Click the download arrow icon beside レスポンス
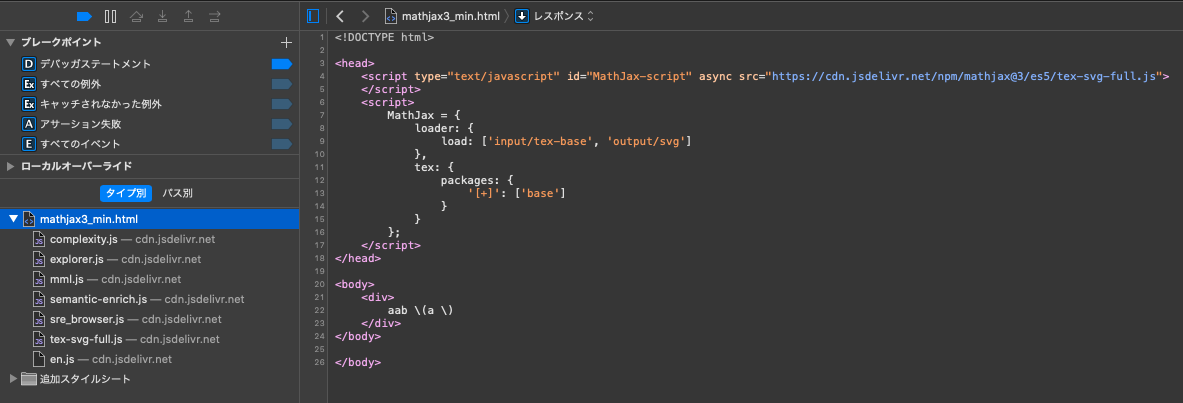The image size is (1183, 403). coord(521,16)
